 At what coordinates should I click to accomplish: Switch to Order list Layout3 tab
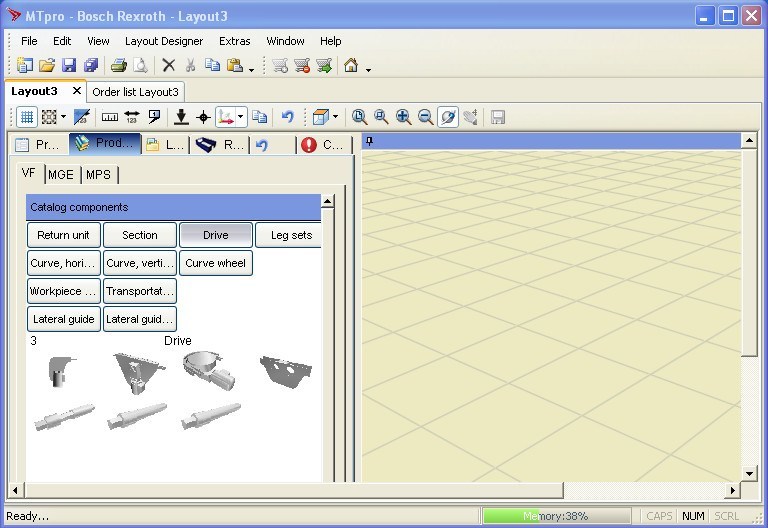(x=135, y=92)
